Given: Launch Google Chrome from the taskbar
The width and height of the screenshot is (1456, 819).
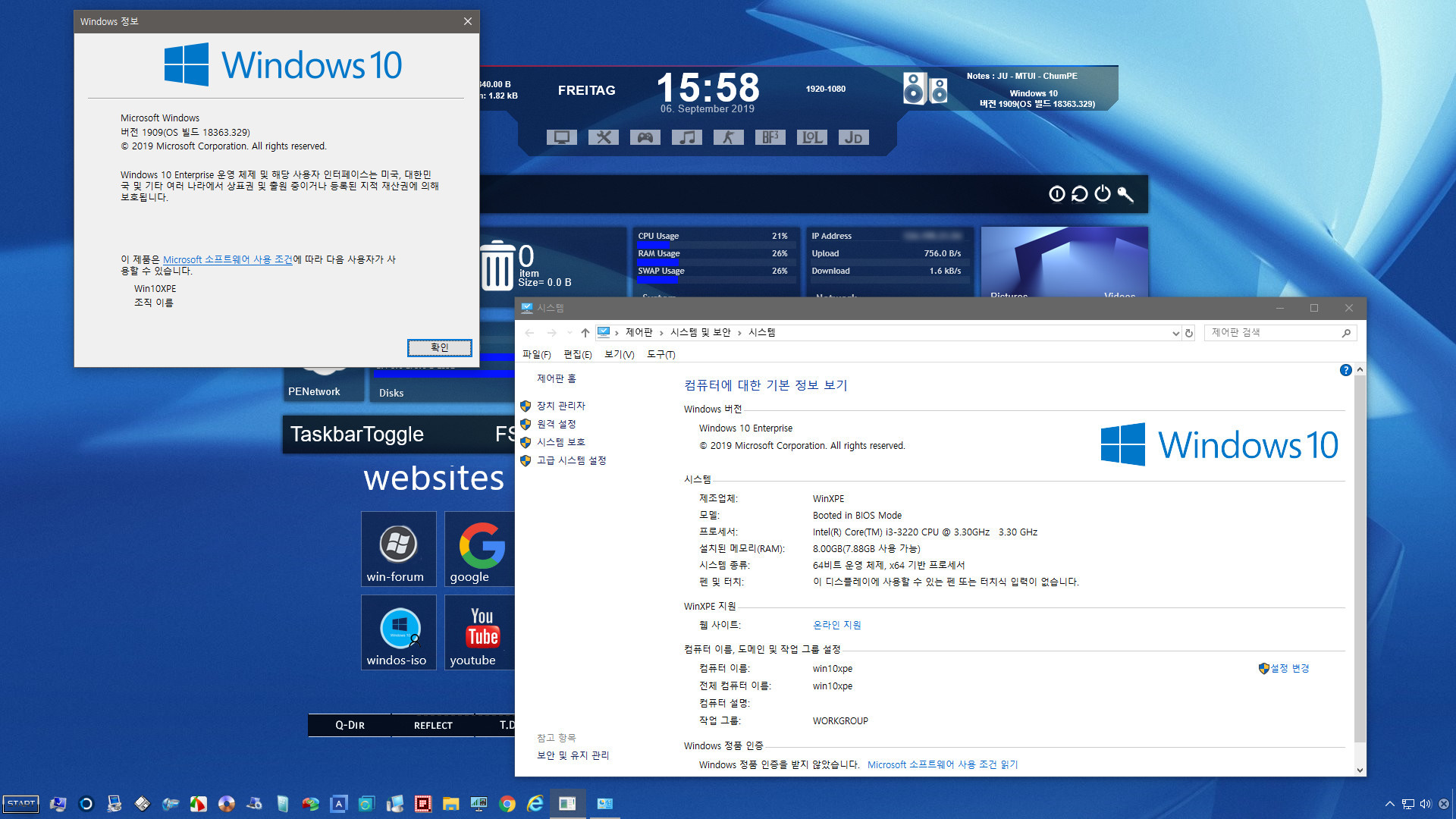Looking at the screenshot, I should pyautogui.click(x=507, y=804).
